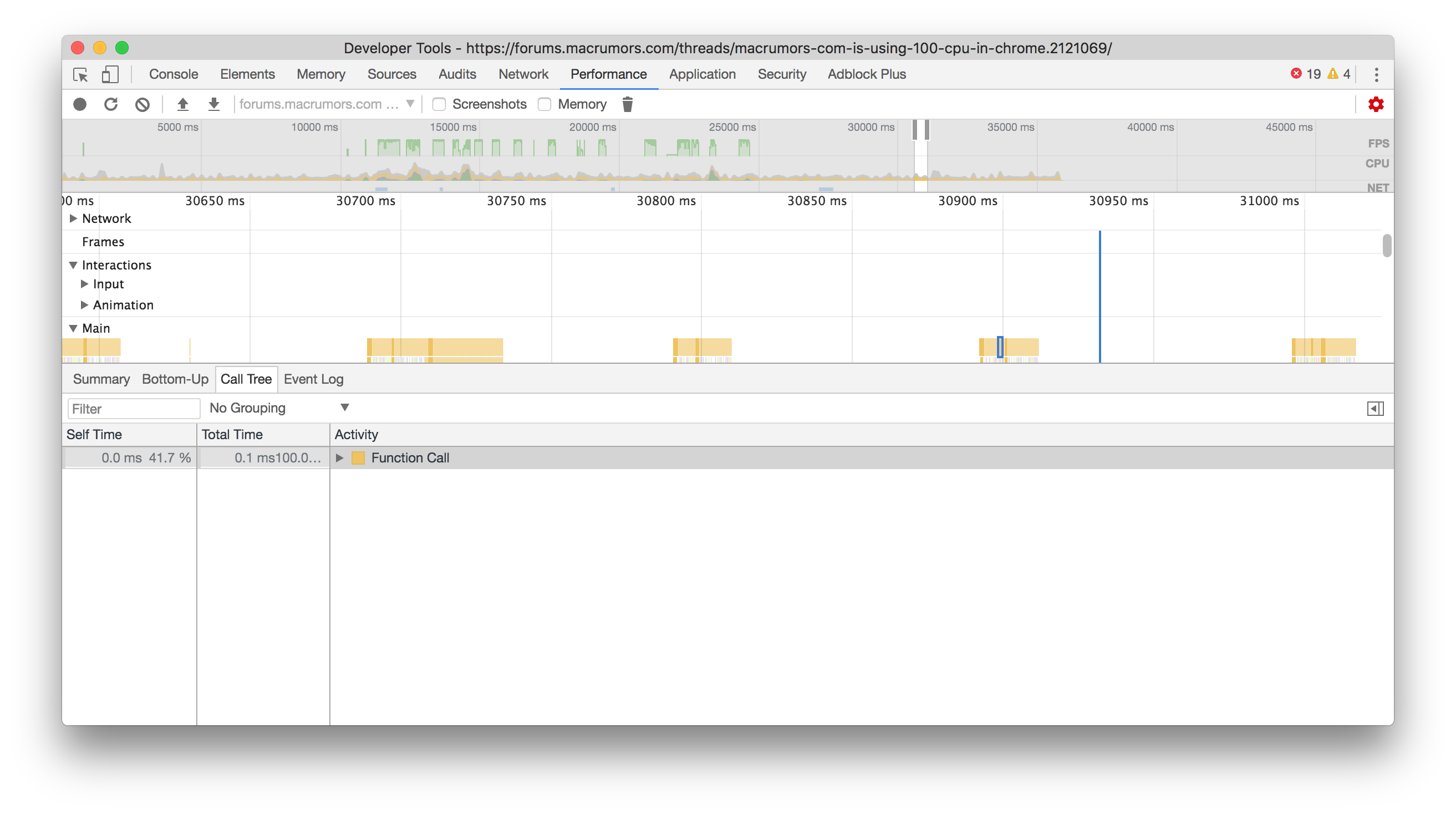Switch to the Elements tab

click(247, 74)
